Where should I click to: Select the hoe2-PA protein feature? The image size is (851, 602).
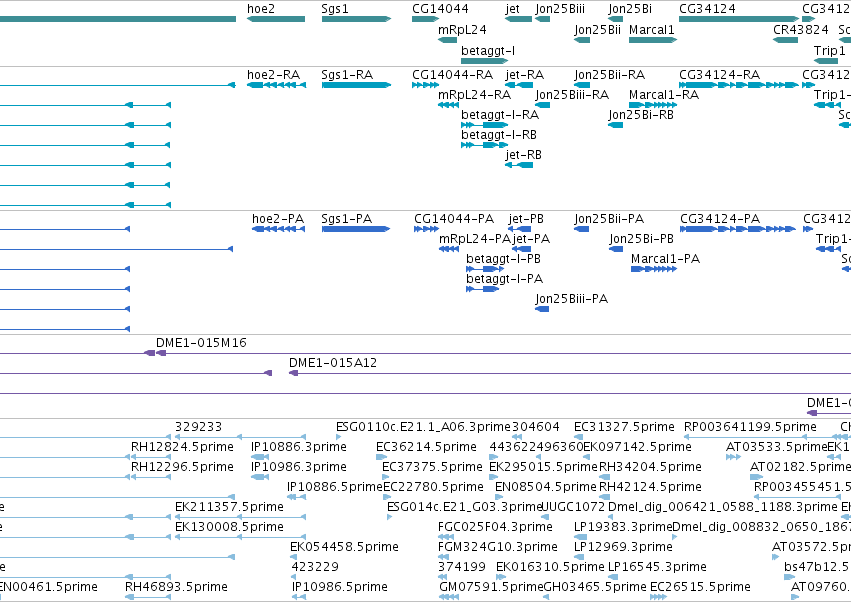[x=278, y=229]
